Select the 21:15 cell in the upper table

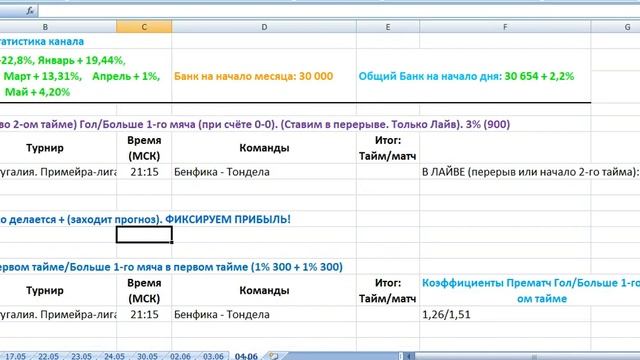point(144,172)
